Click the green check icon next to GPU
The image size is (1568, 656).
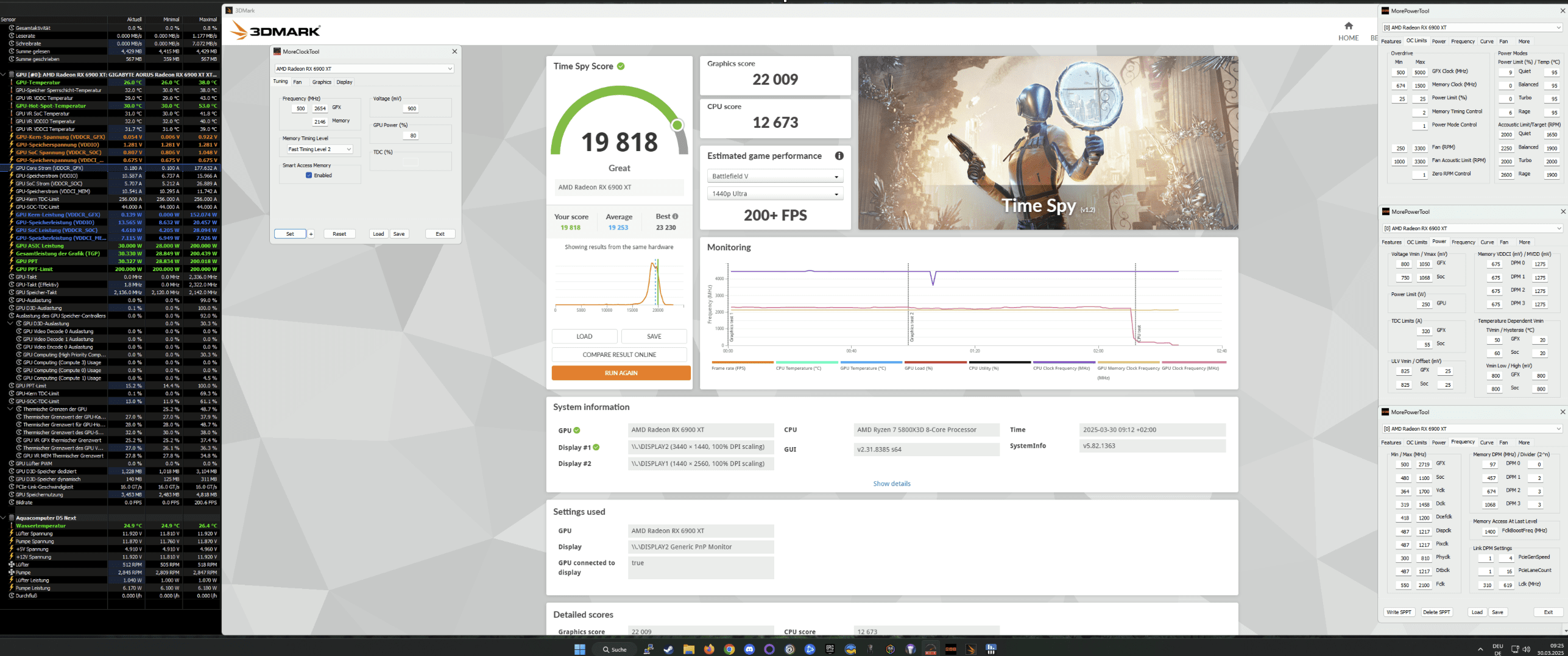[577, 430]
